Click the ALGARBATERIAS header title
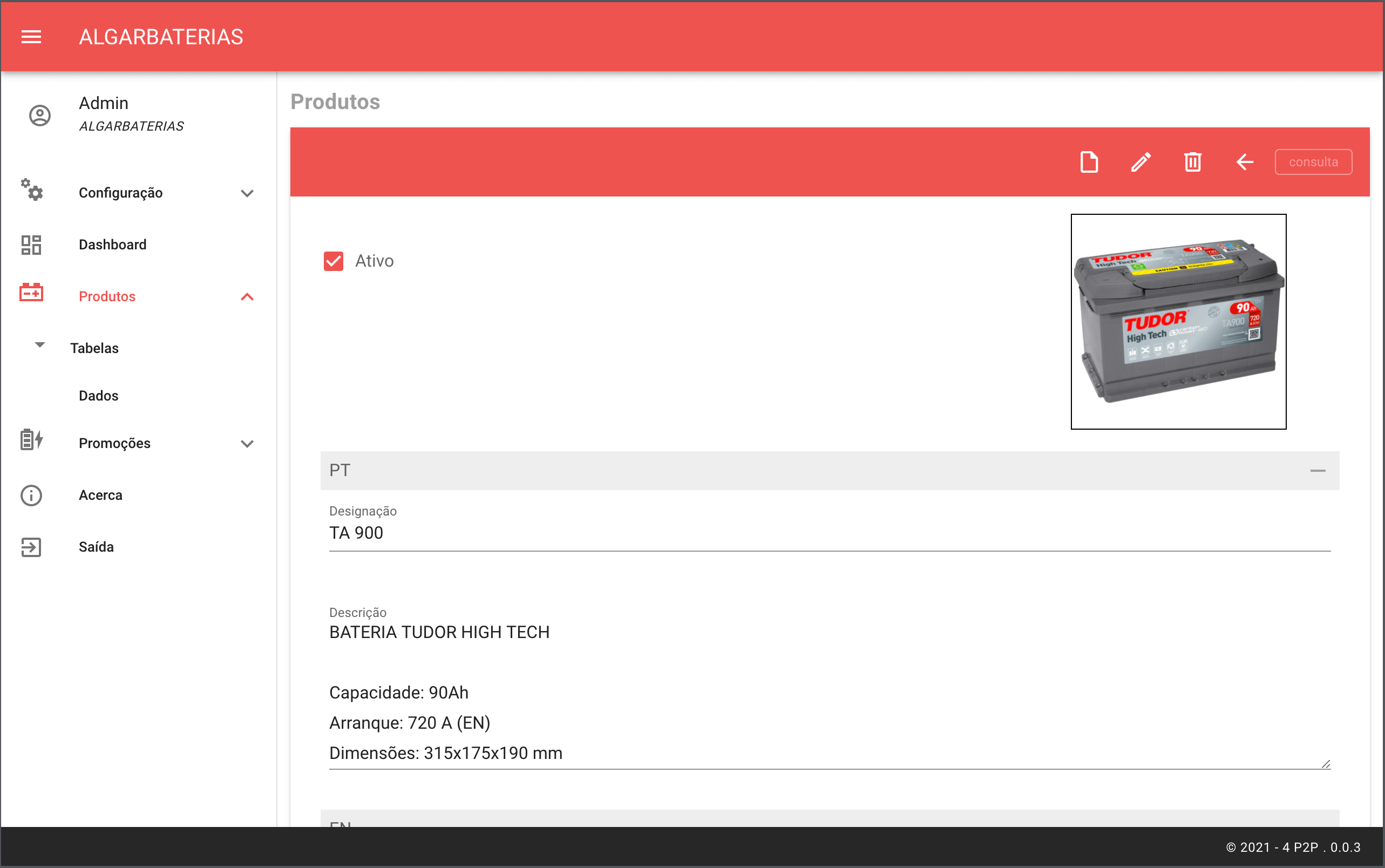Viewport: 1385px width, 868px height. [161, 37]
